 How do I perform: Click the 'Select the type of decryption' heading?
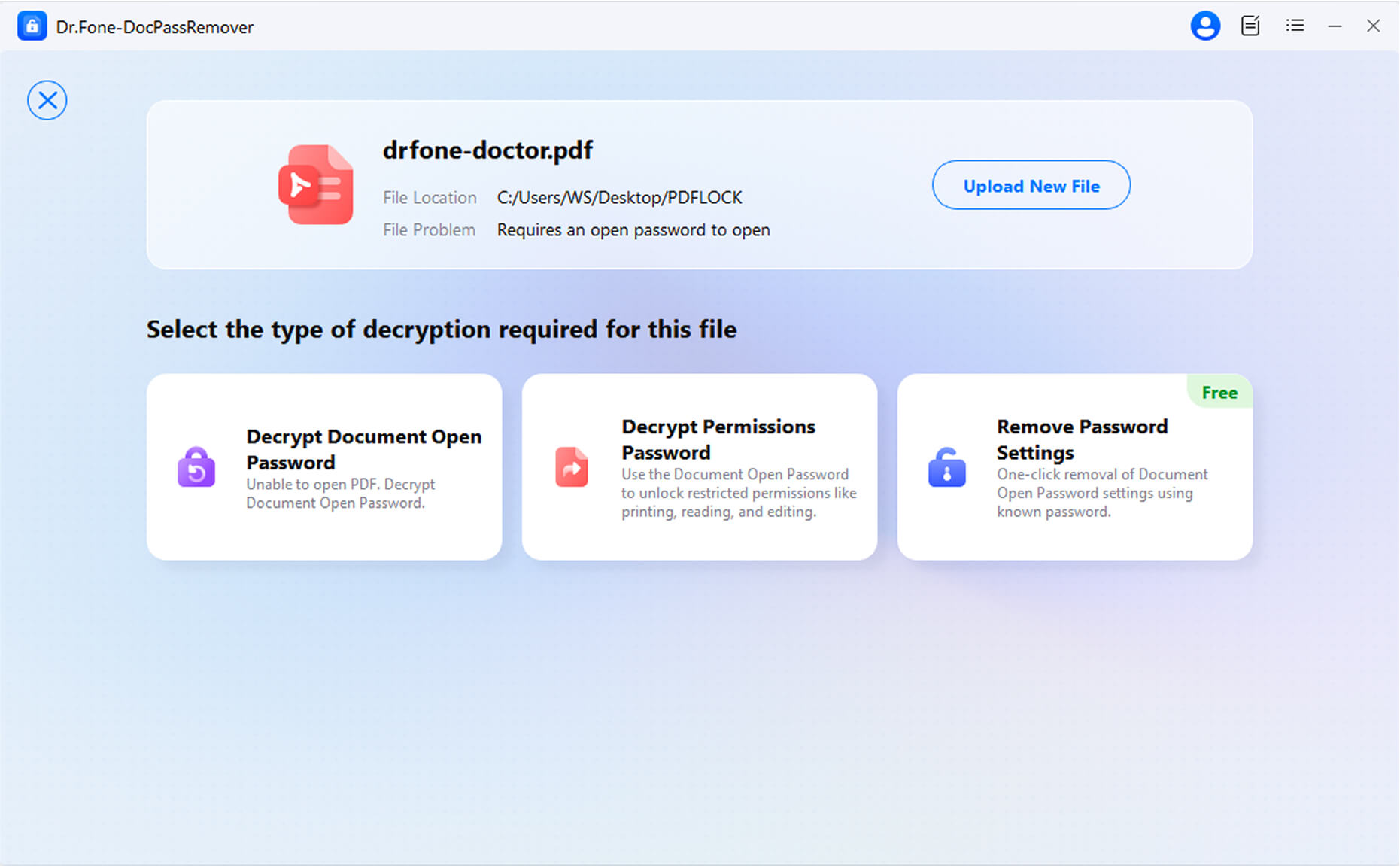tap(442, 330)
